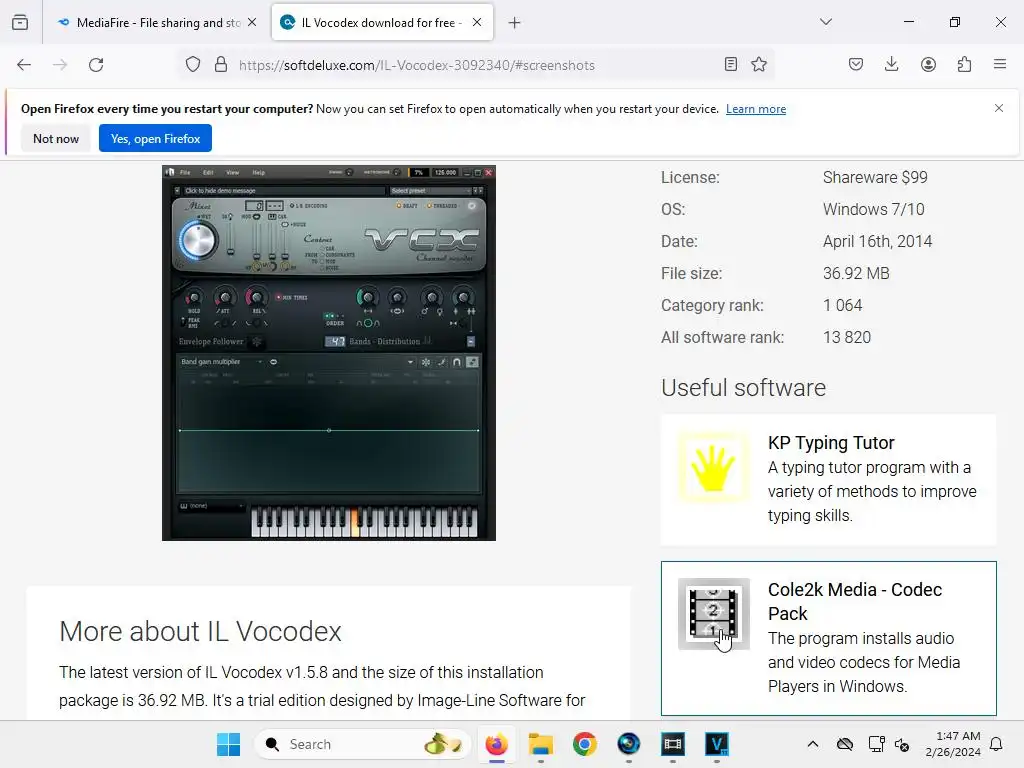Viewport: 1024px width, 768px height.
Task: Open File Explorer from the taskbar
Action: (541, 744)
